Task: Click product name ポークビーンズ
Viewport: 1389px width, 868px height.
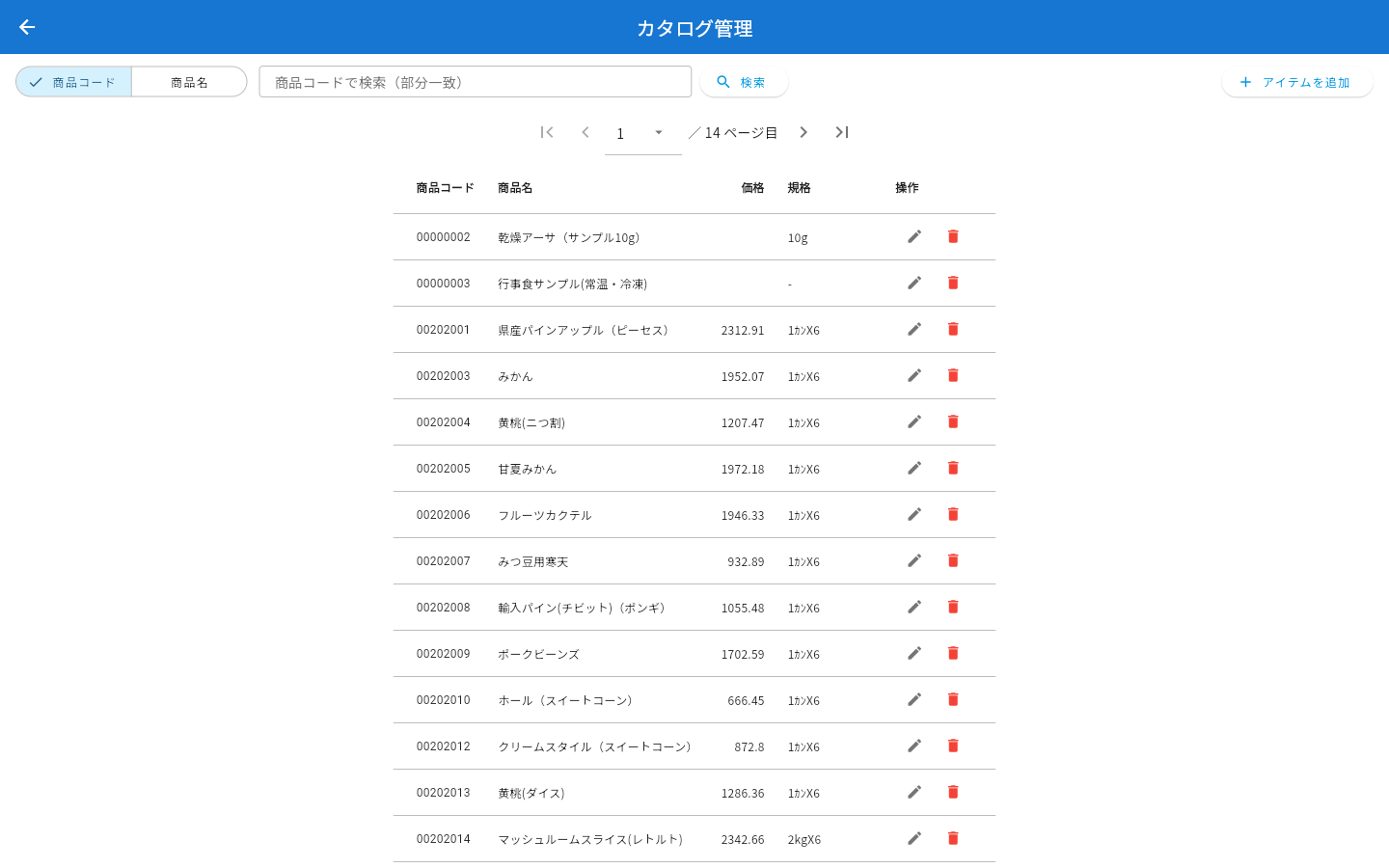Action: 538,654
